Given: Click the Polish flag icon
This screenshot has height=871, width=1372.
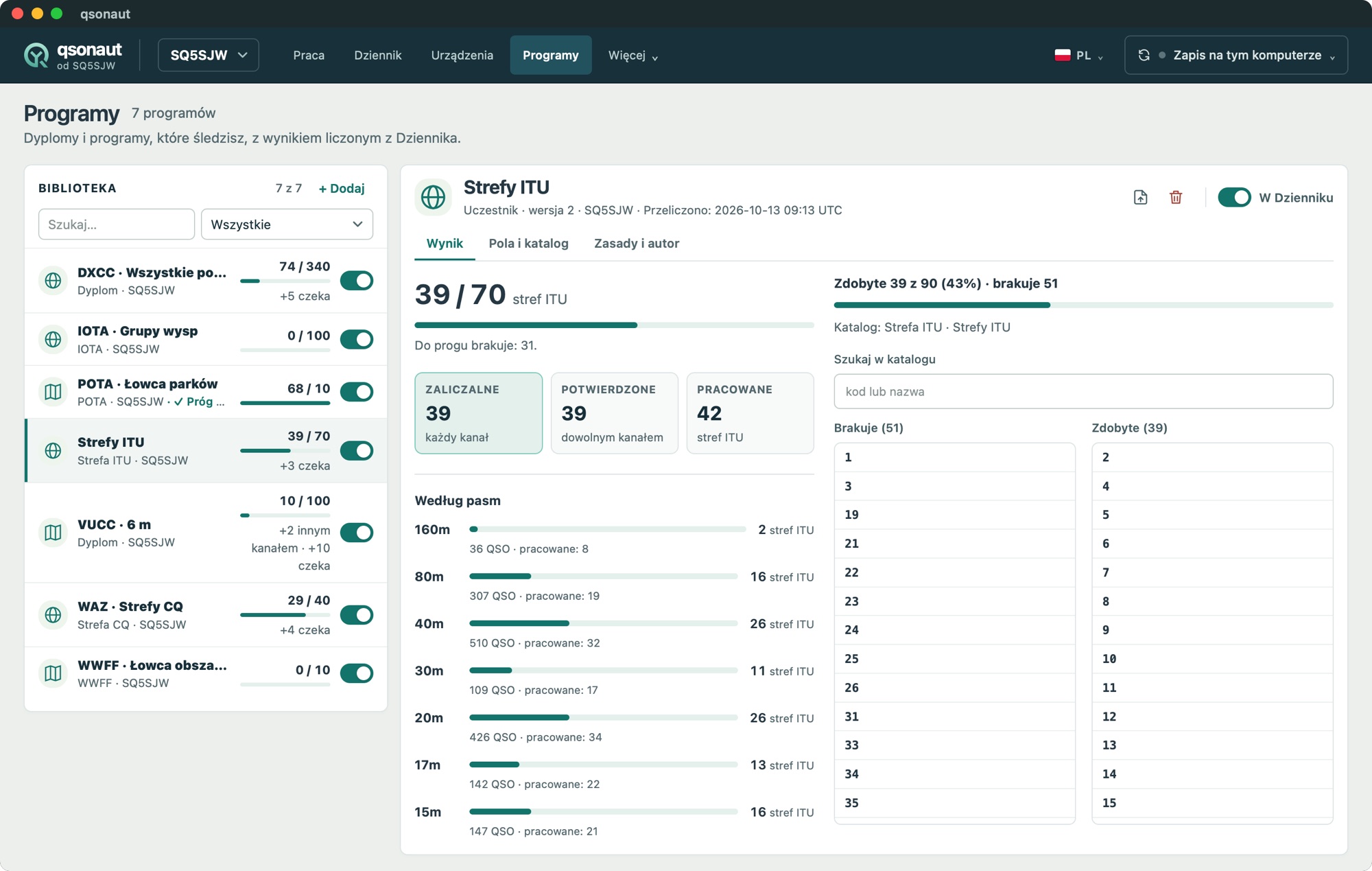Looking at the screenshot, I should (1062, 55).
